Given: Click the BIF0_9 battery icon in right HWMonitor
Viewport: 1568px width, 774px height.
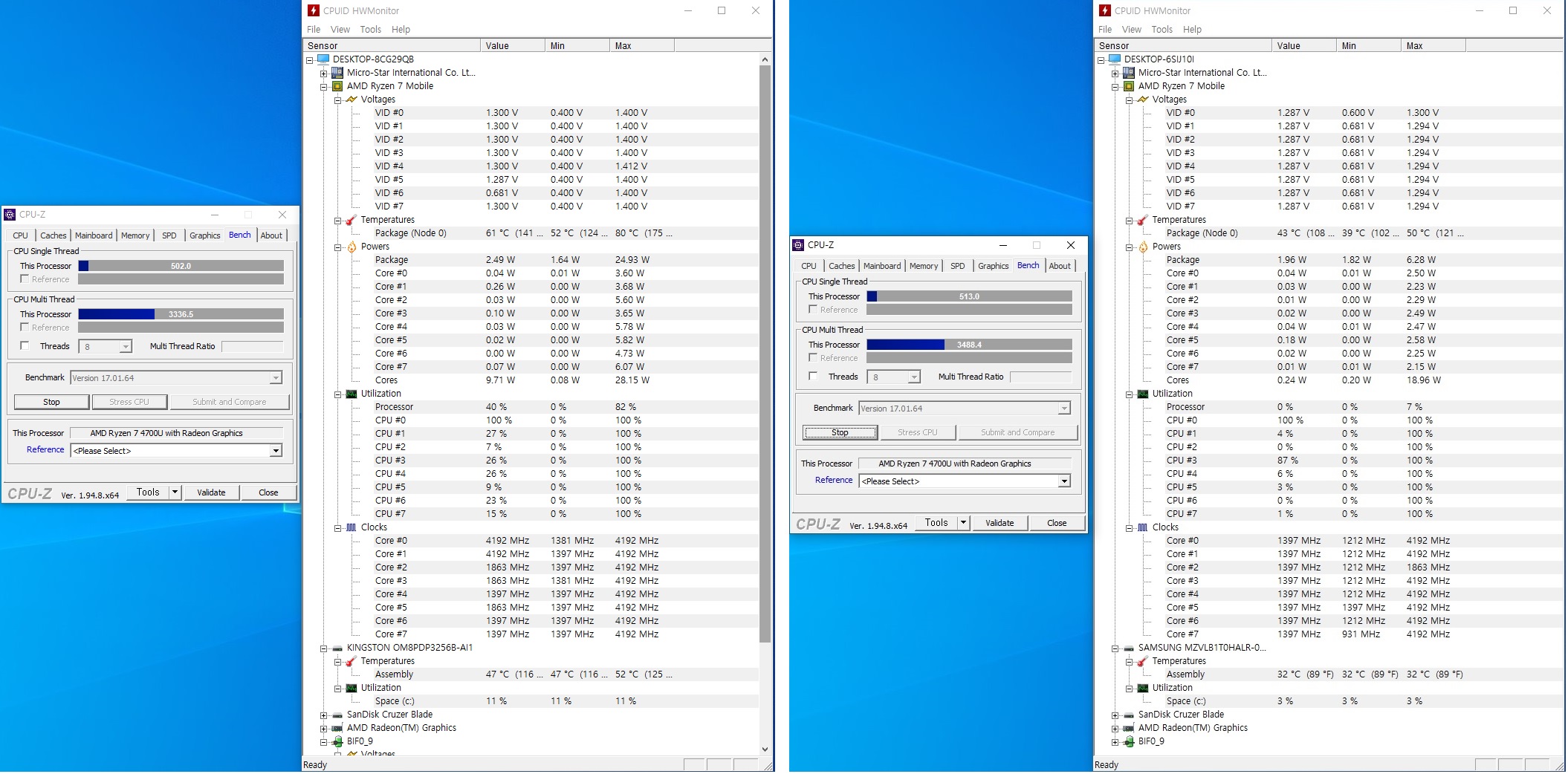Looking at the screenshot, I should coord(1129,741).
